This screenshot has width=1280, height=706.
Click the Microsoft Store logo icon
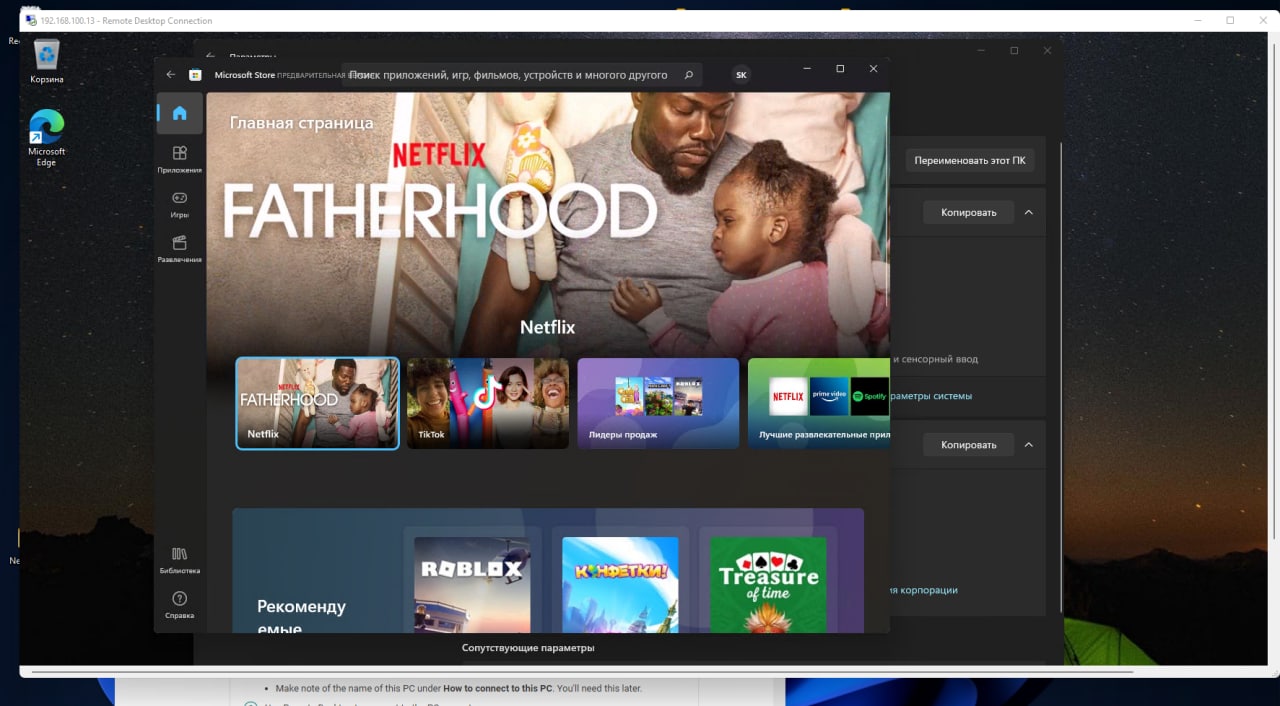196,75
